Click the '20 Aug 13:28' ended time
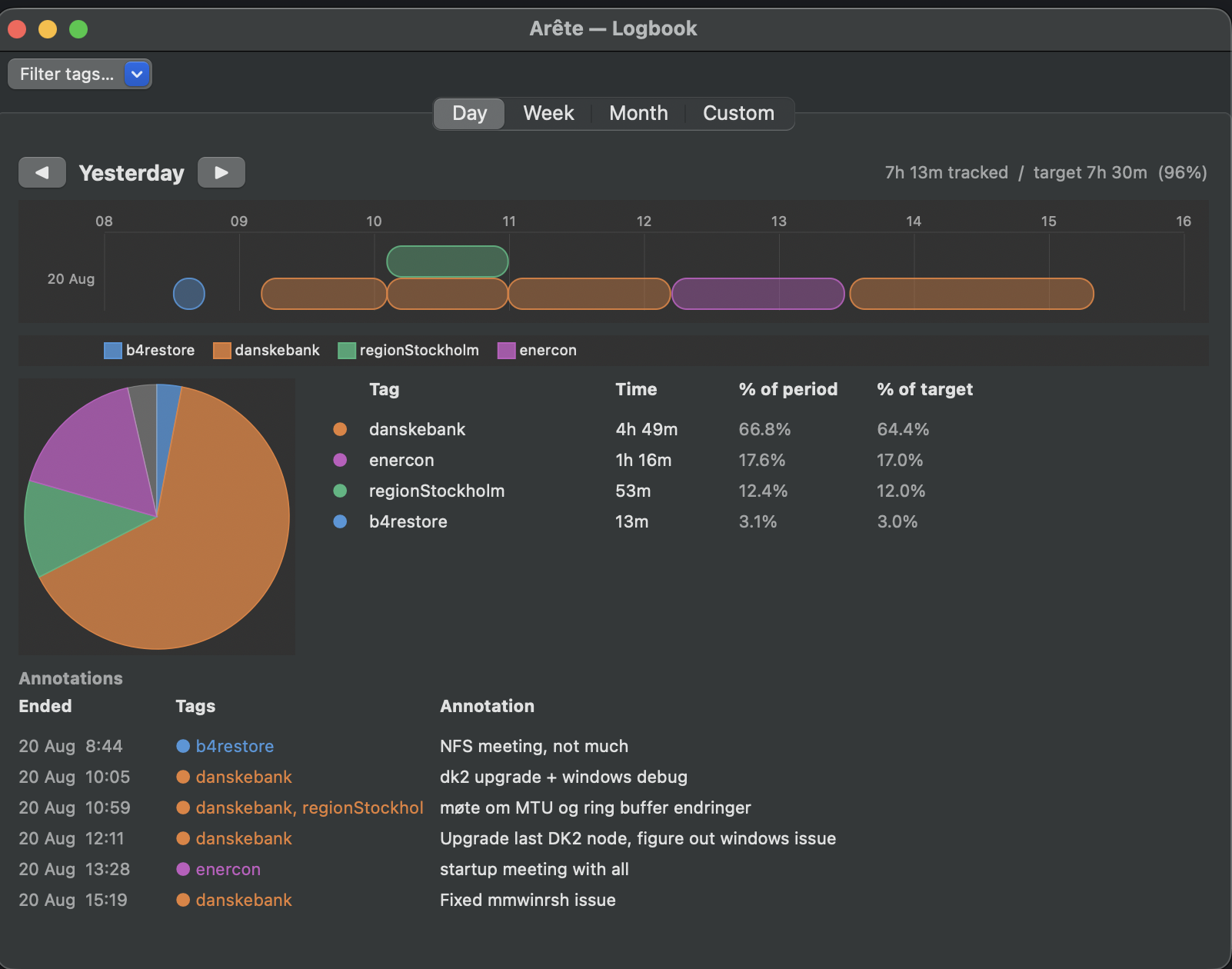Viewport: 1232px width, 969px height. [74, 869]
